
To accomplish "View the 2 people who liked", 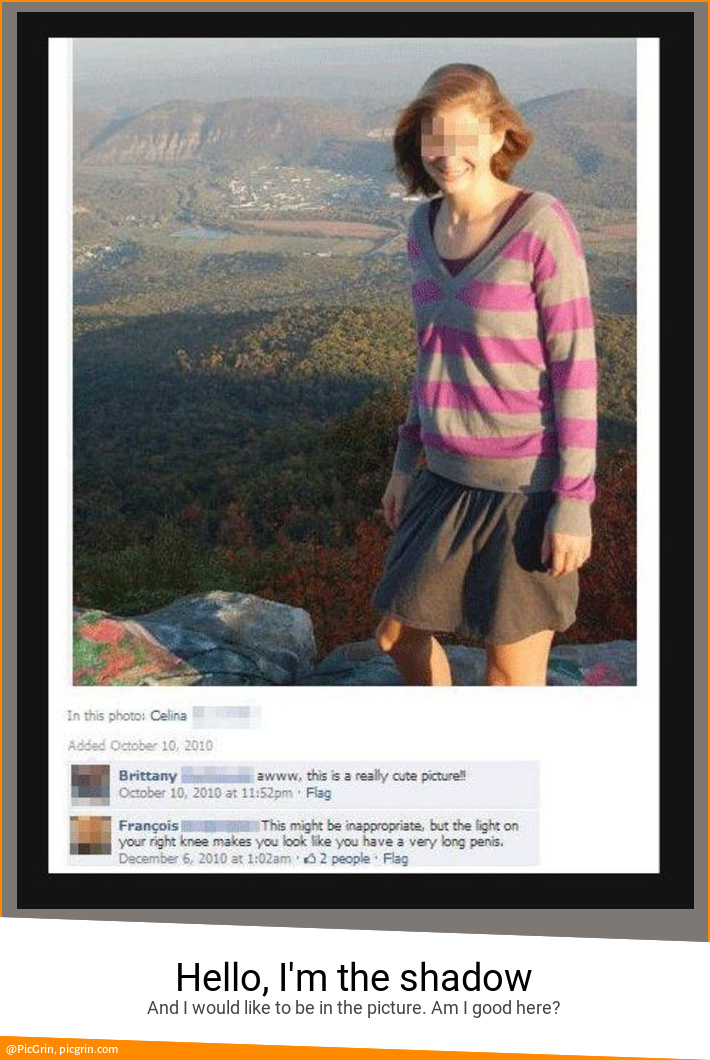I will [345, 859].
